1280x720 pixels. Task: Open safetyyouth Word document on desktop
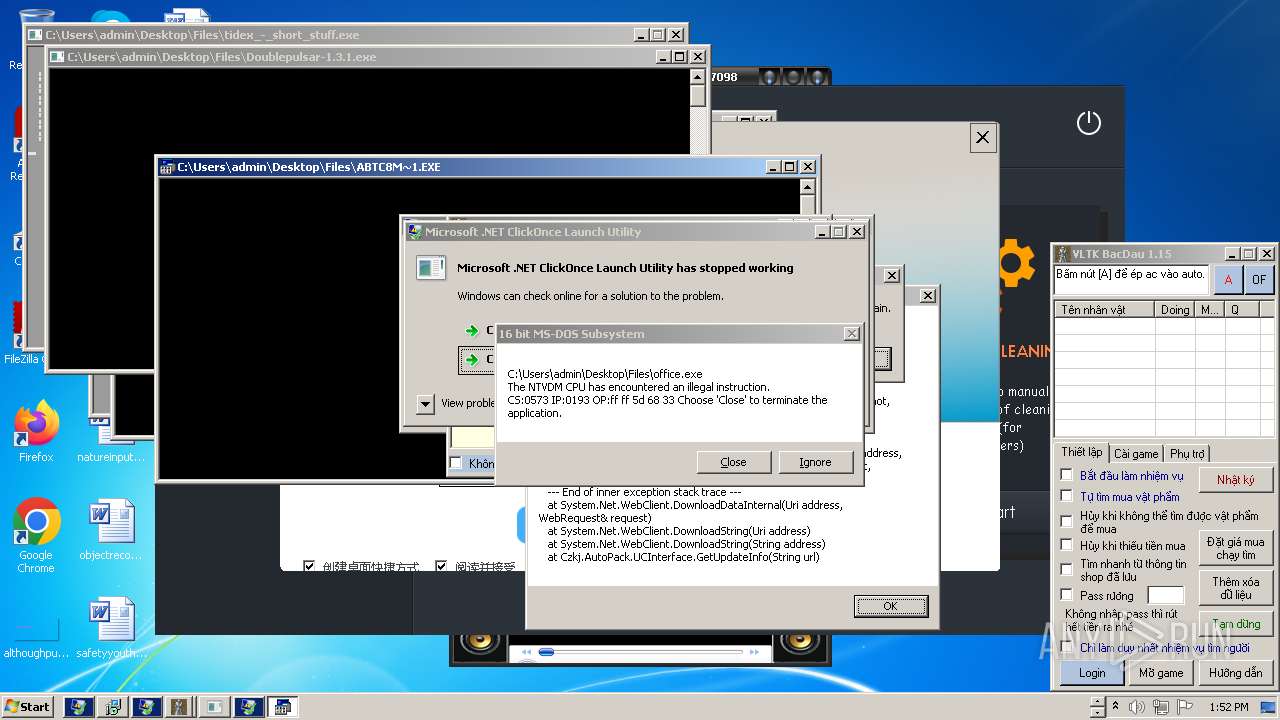pos(111,630)
